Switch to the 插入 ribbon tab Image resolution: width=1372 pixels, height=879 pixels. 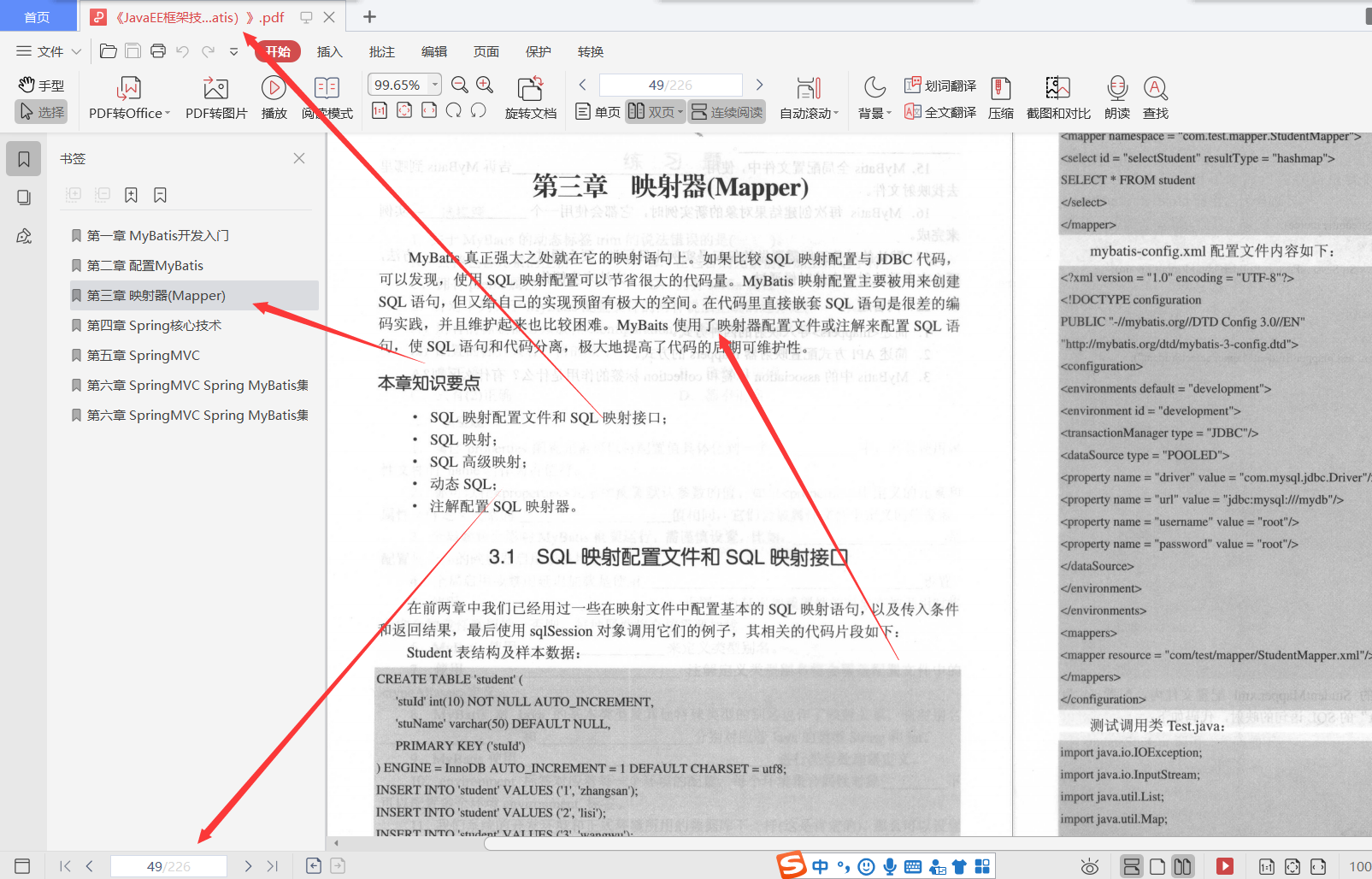[329, 51]
